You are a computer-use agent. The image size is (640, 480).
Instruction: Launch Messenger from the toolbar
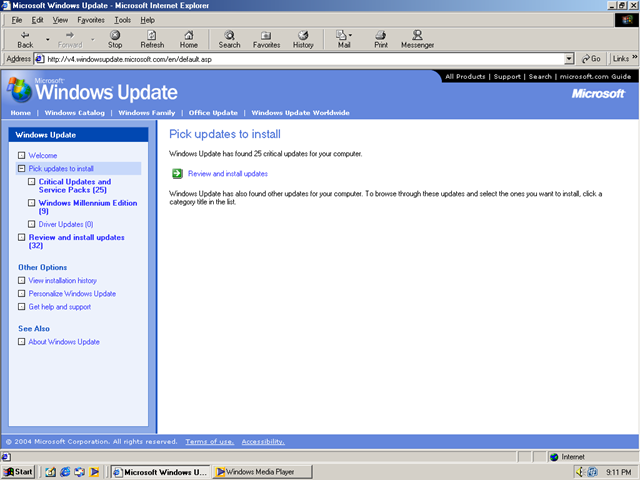pyautogui.click(x=417, y=40)
